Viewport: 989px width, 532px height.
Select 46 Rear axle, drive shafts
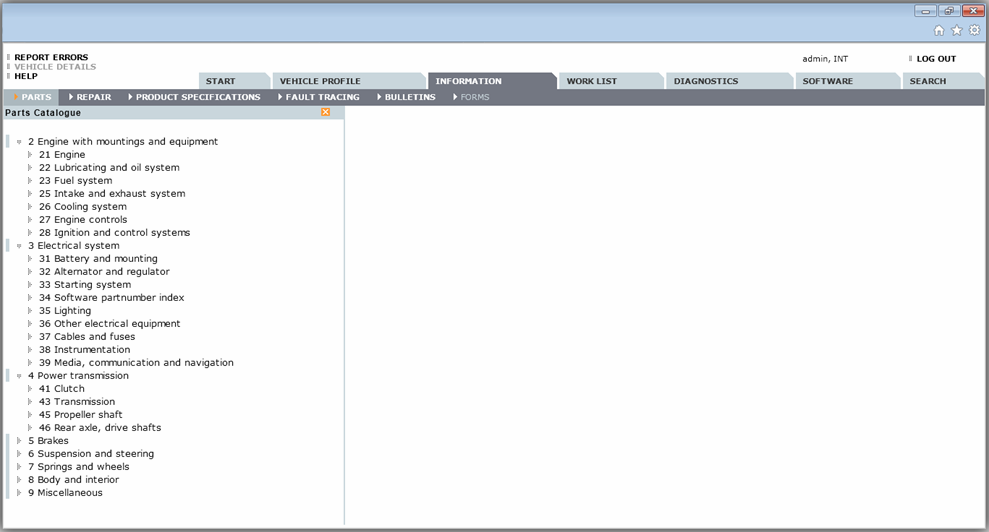(x=100, y=428)
